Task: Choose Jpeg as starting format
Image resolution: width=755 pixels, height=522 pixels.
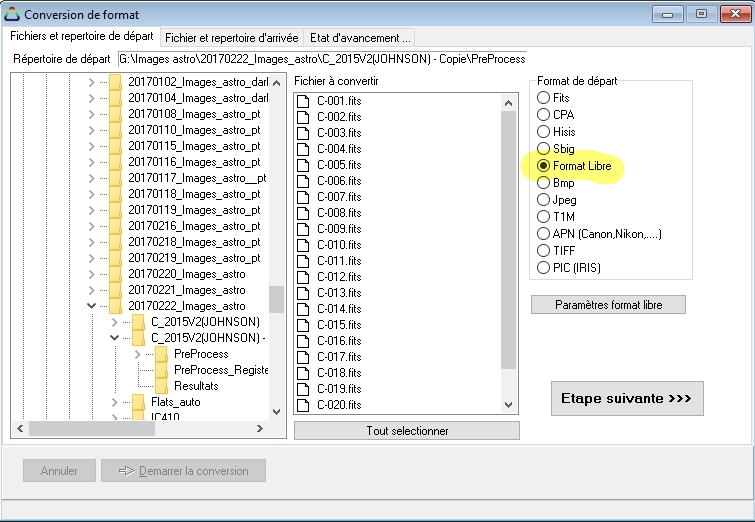Action: pyautogui.click(x=544, y=200)
